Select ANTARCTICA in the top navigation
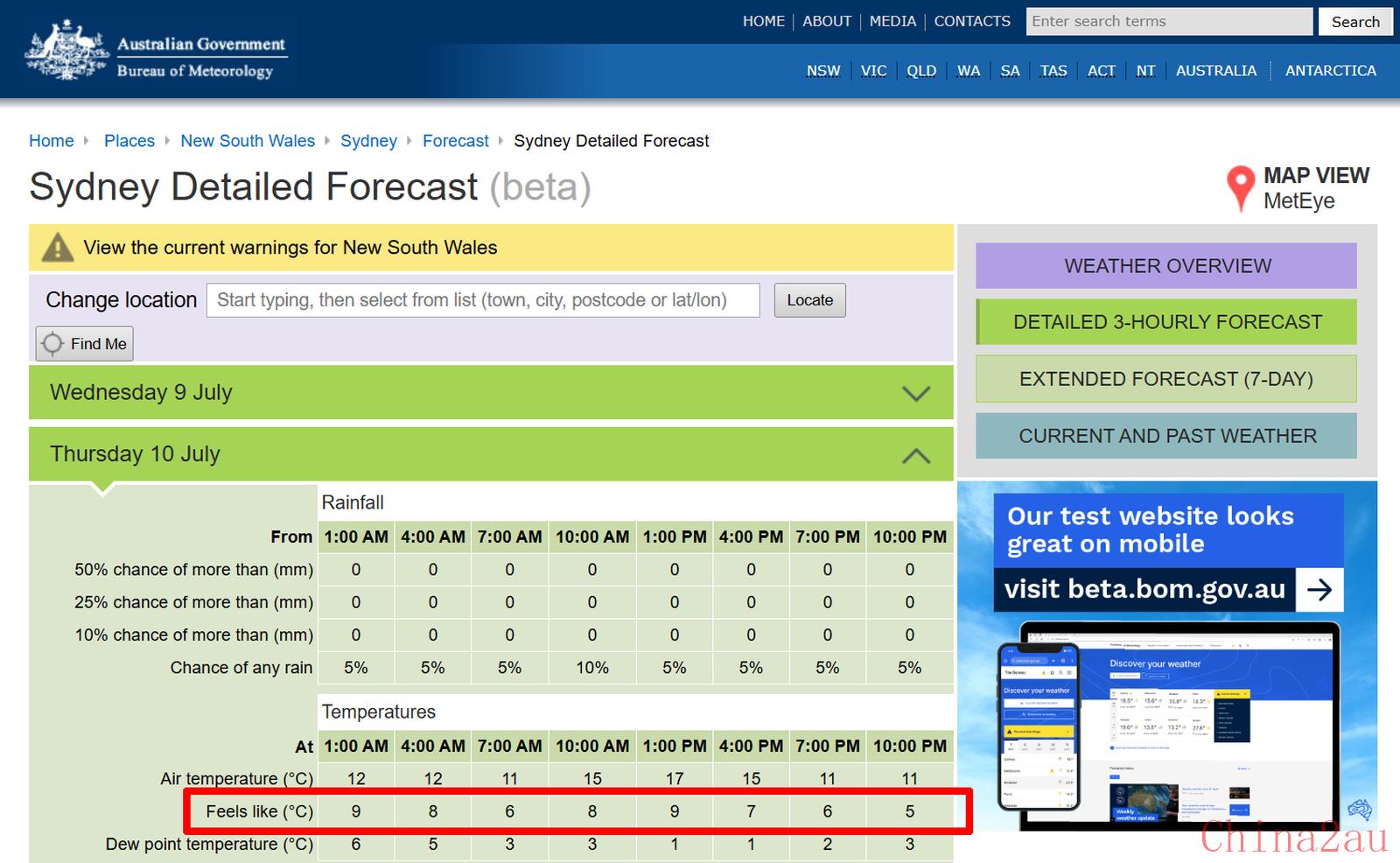This screenshot has width=1400, height=863. point(1330,71)
